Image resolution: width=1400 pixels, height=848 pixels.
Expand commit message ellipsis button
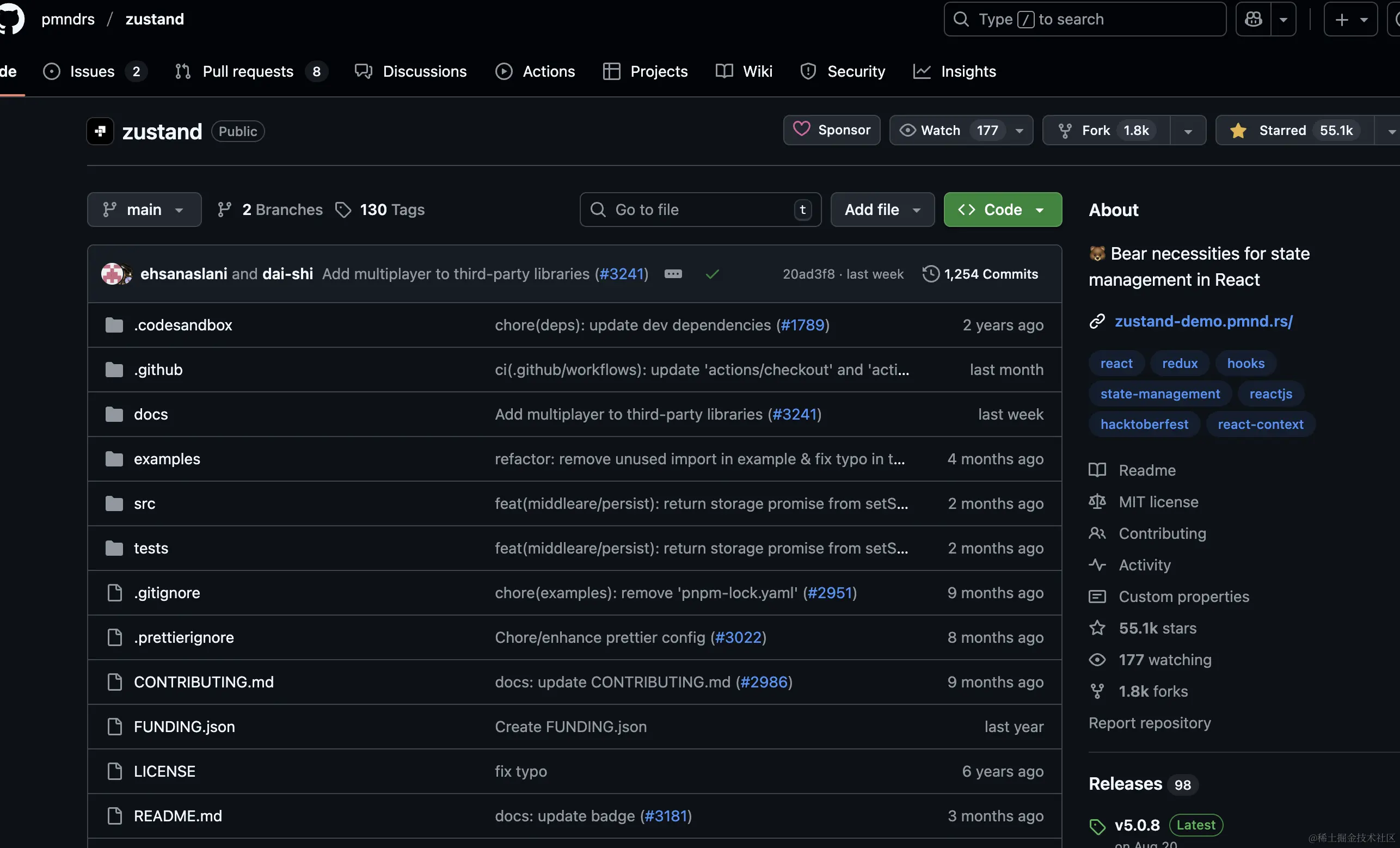pos(673,274)
